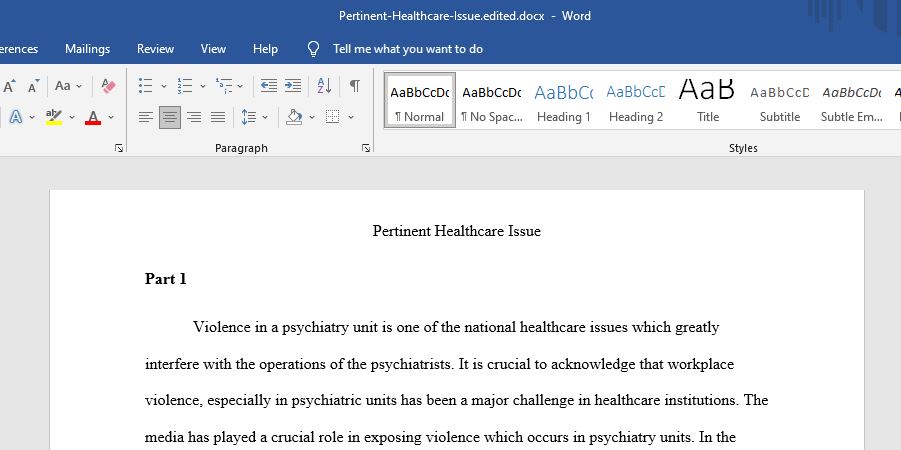Open the Review tab
The image size is (901, 450).
(155, 49)
